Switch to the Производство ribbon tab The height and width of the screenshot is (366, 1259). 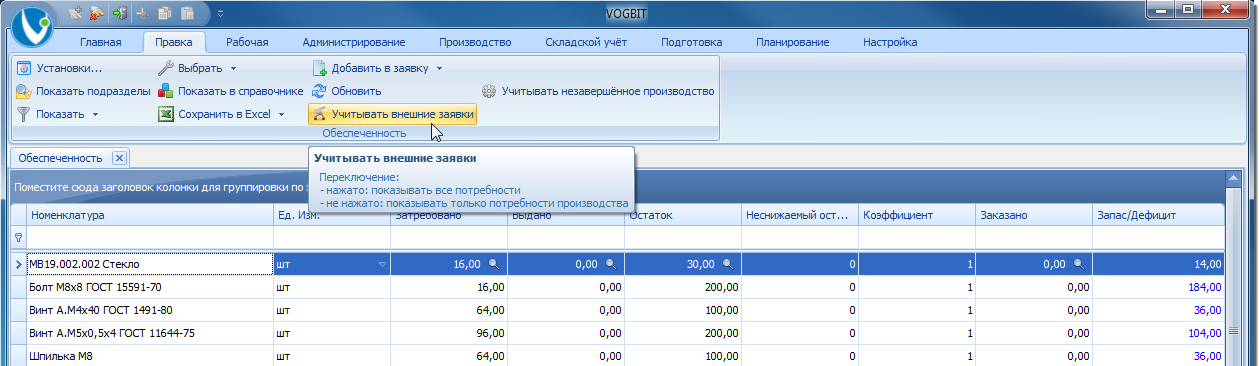475,42
